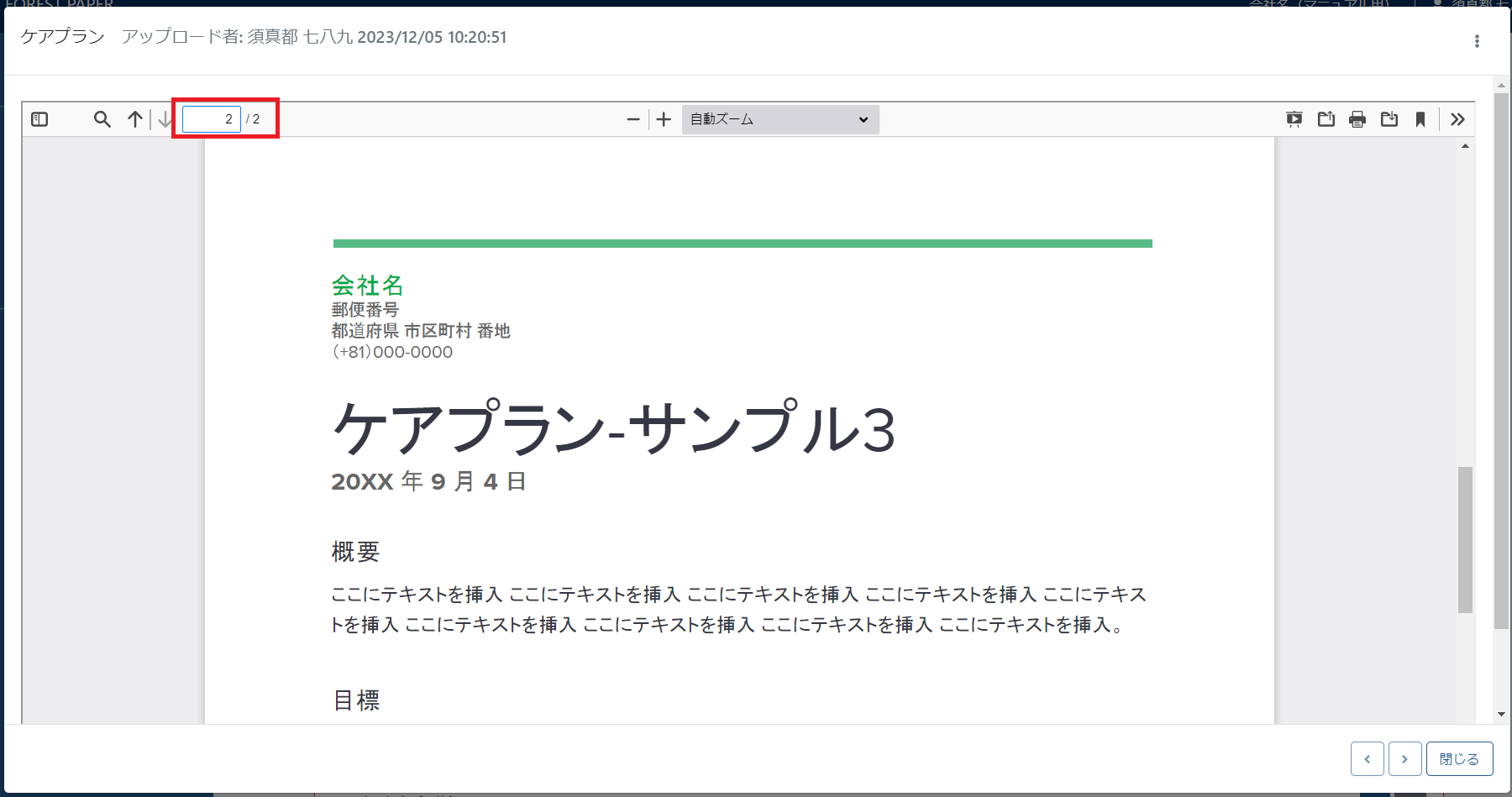Screen dimensions: 1512x797
Task: Open a file with the folder-up icon
Action: click(x=1326, y=119)
